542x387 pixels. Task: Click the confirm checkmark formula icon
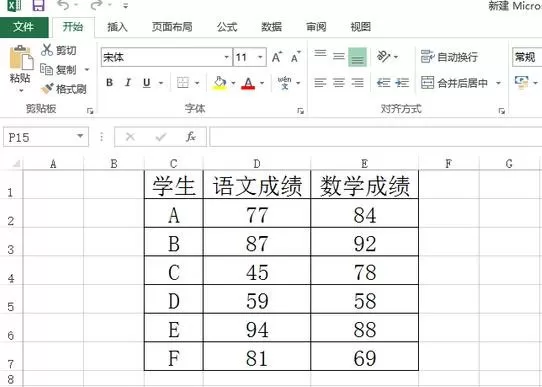[x=161, y=137]
